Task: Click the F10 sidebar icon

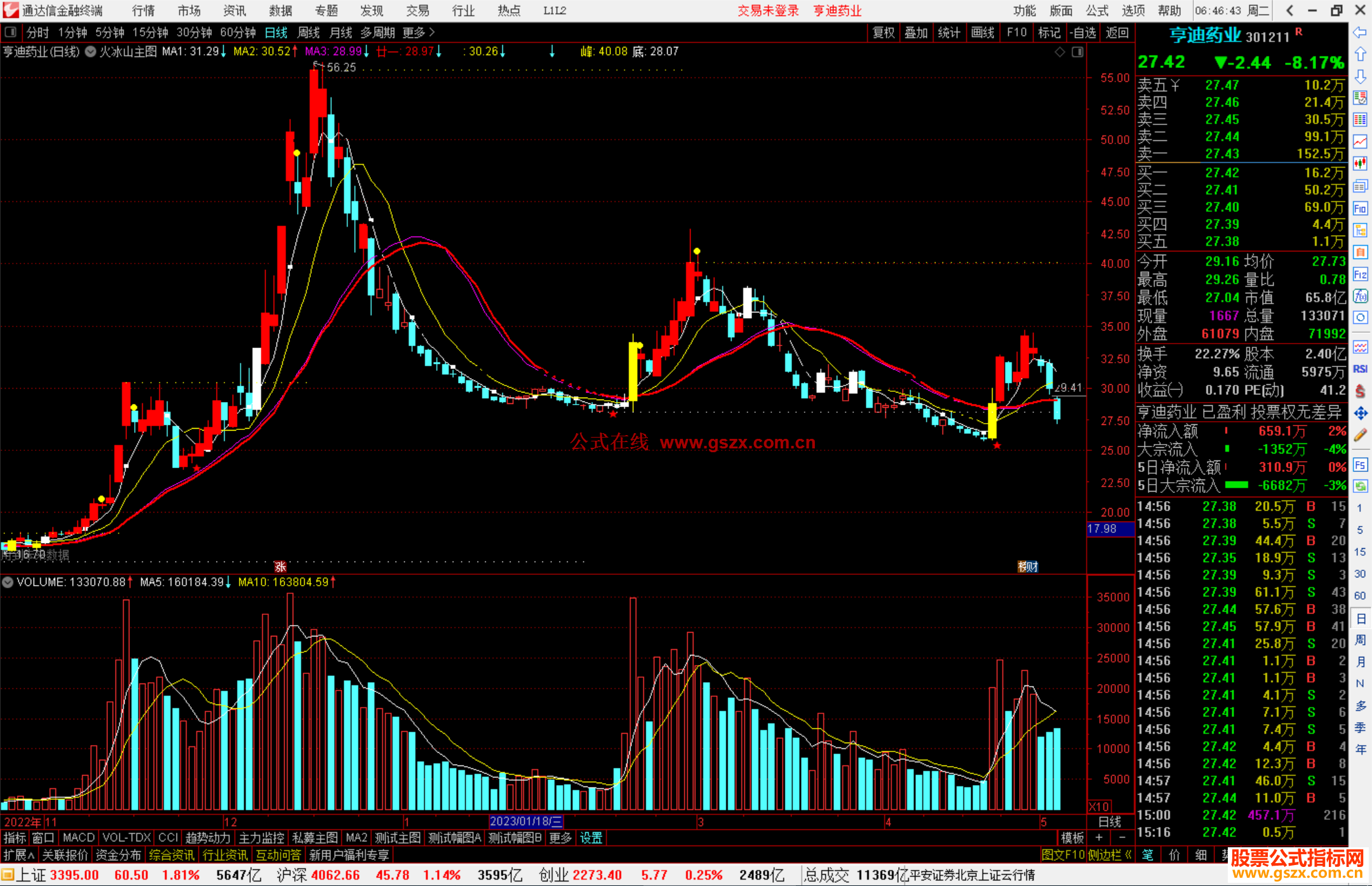Action: pyautogui.click(x=1360, y=208)
